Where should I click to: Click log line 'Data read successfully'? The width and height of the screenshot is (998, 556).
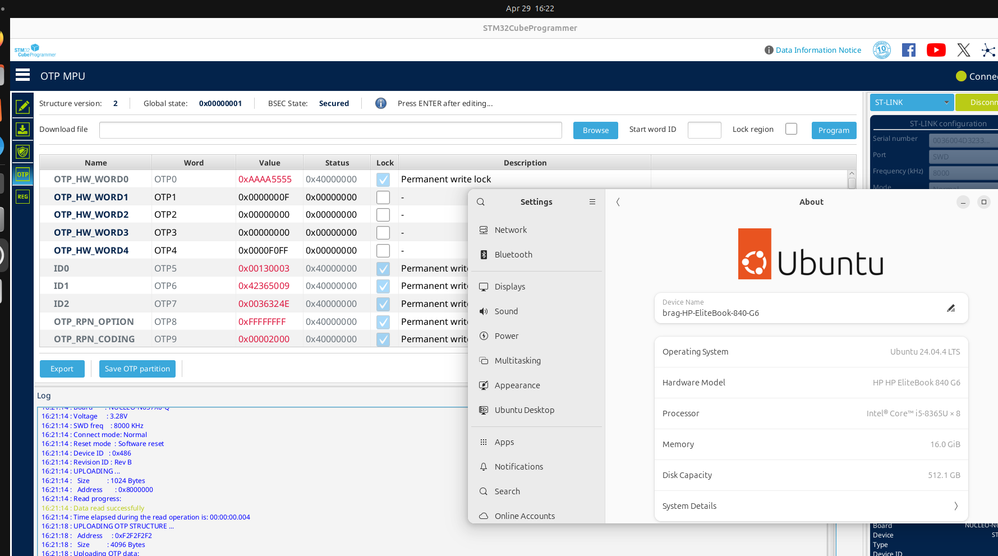pyautogui.click(x=93, y=508)
